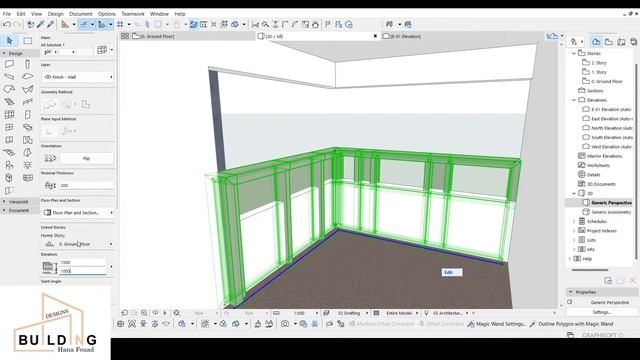The width and height of the screenshot is (640, 360).
Task: Click Outline Polygon with Magic Wand
Action: 571,324
